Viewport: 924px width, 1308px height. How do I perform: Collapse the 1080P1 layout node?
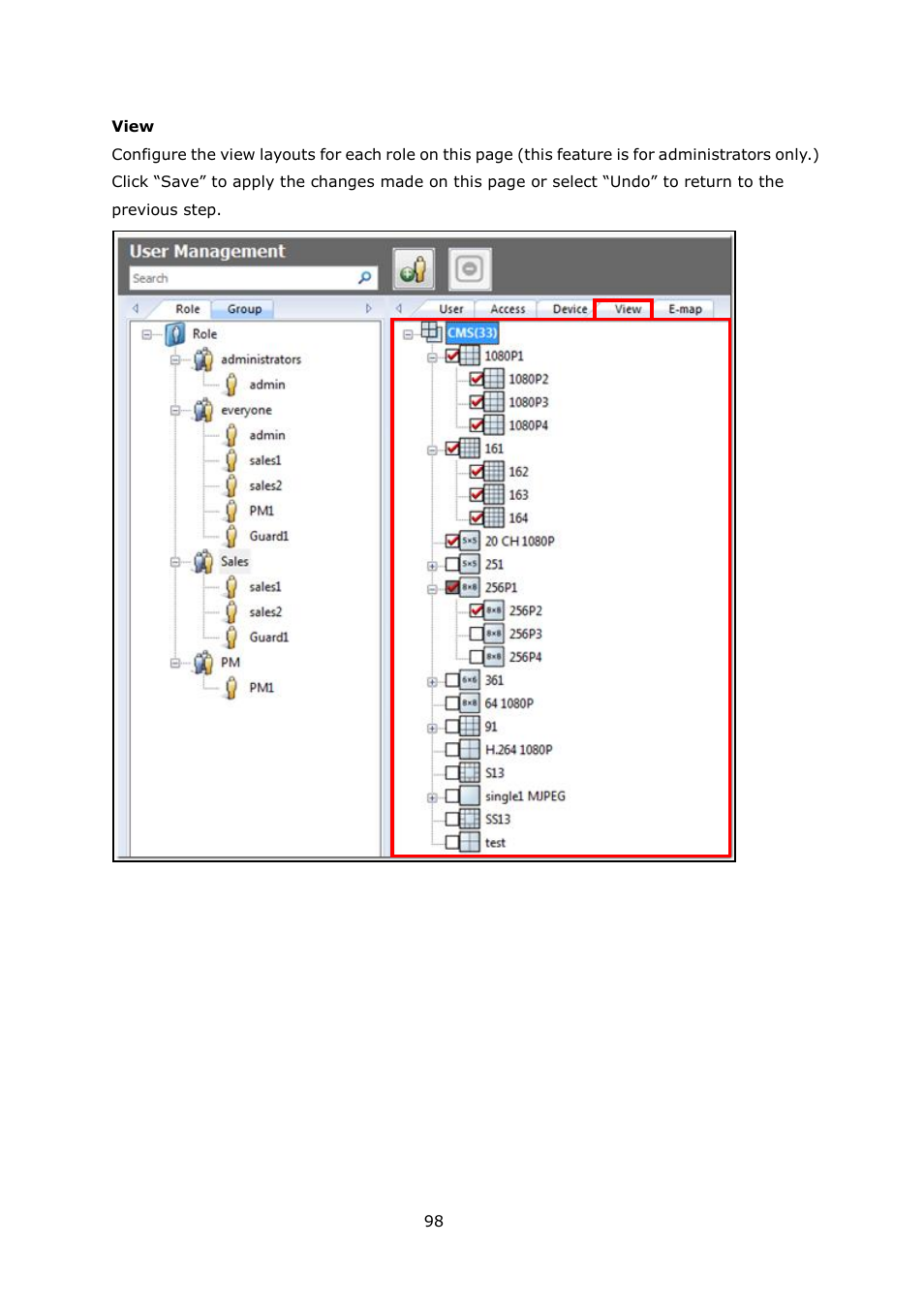coord(432,357)
